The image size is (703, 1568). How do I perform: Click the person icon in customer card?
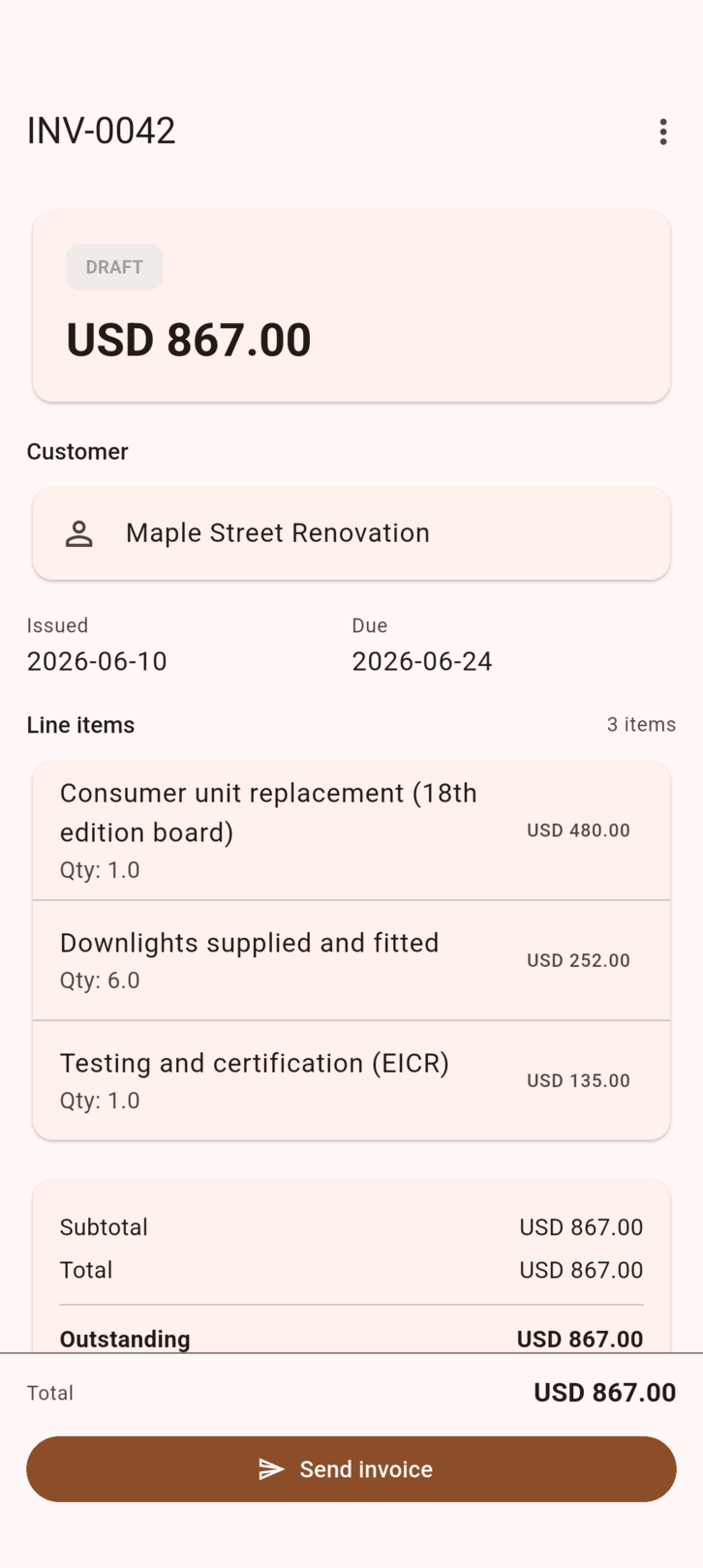coord(79,533)
